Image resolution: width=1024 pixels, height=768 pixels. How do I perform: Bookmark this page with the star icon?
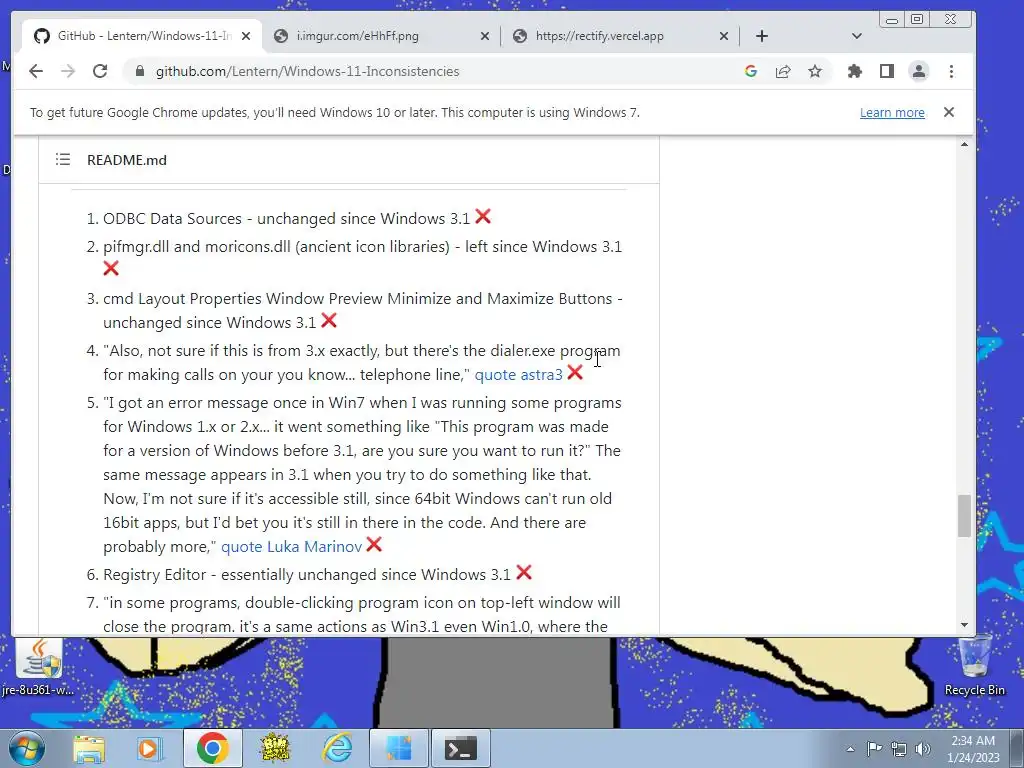[x=815, y=71]
